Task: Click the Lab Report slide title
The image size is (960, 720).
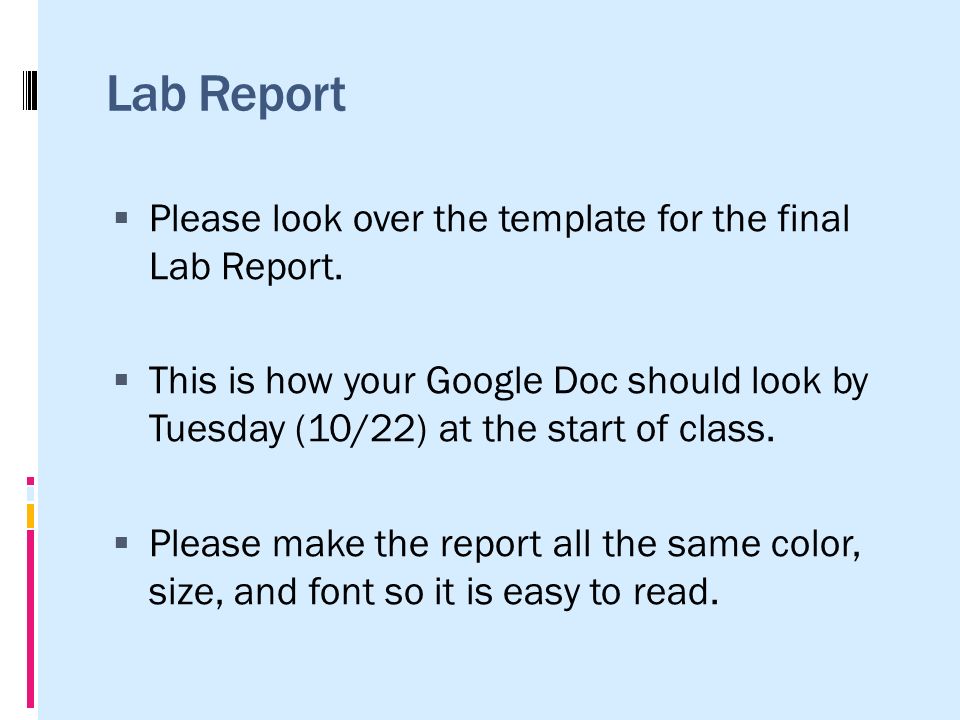Action: (226, 94)
